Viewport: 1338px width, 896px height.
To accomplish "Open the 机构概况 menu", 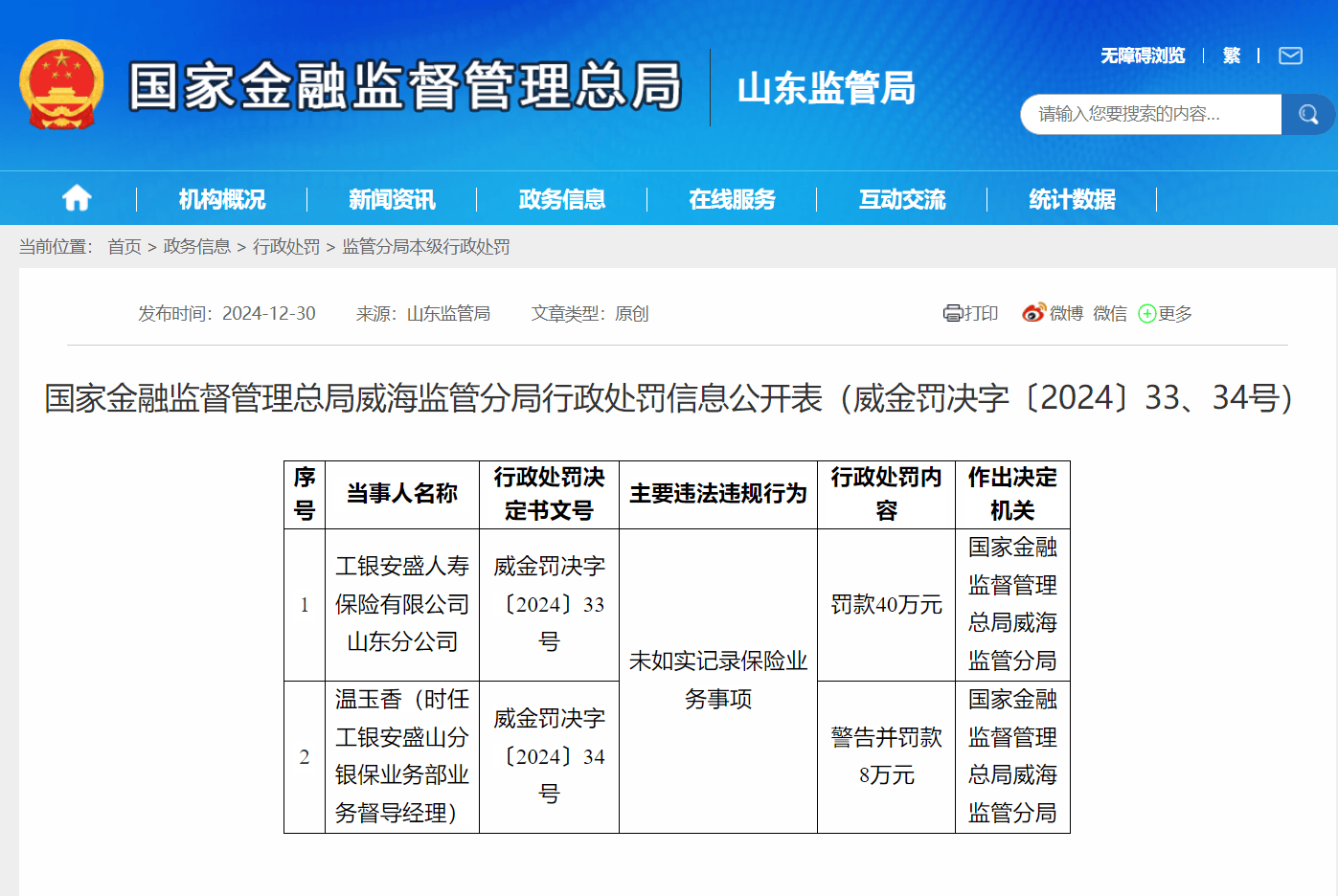I will (x=221, y=198).
